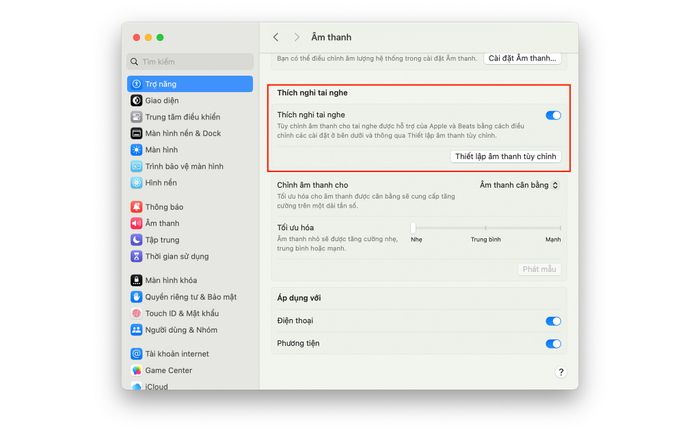Screen dimensions: 700x433
Task: Click the Tìm kiếm search field
Action: [x=190, y=62]
